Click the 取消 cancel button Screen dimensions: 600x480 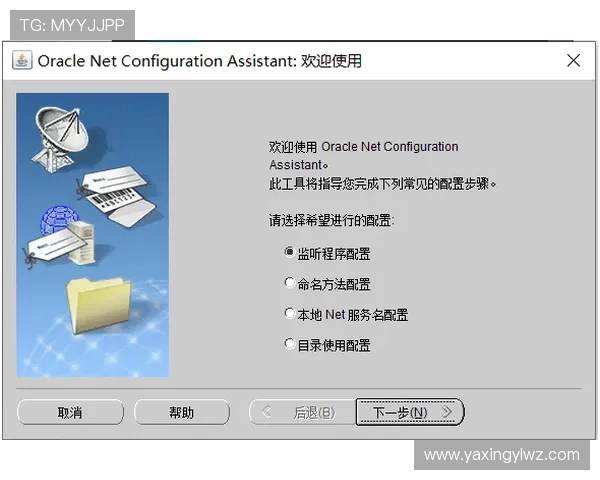70,412
